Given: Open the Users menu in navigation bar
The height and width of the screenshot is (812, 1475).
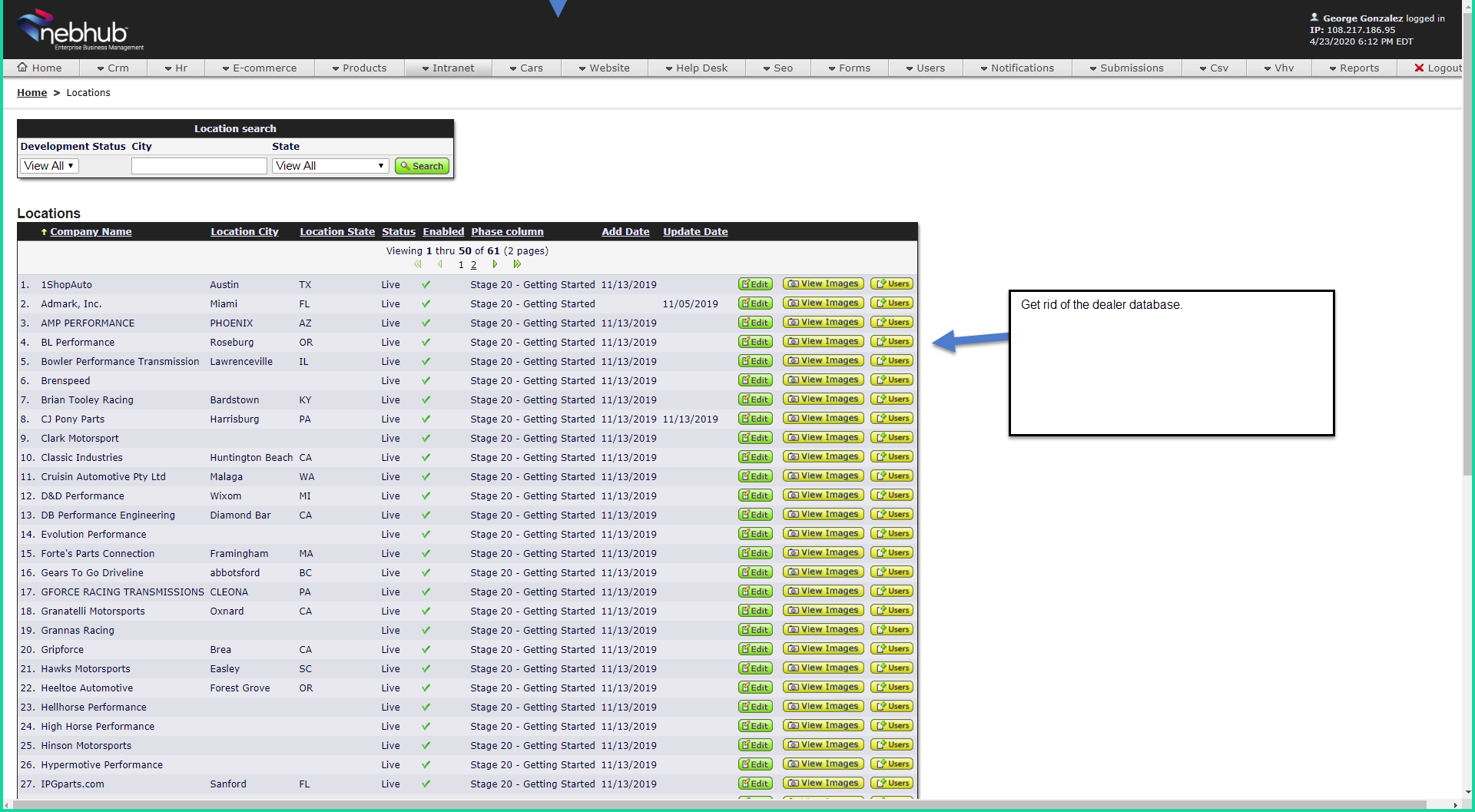Looking at the screenshot, I should [x=926, y=68].
